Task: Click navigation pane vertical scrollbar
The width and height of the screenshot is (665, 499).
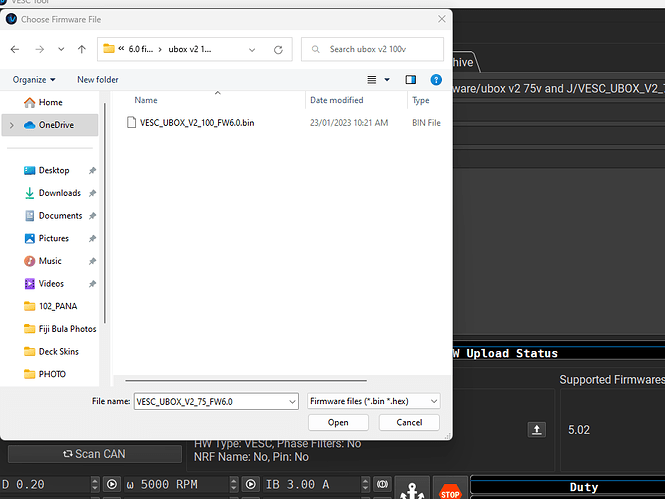Action: click(x=105, y=212)
